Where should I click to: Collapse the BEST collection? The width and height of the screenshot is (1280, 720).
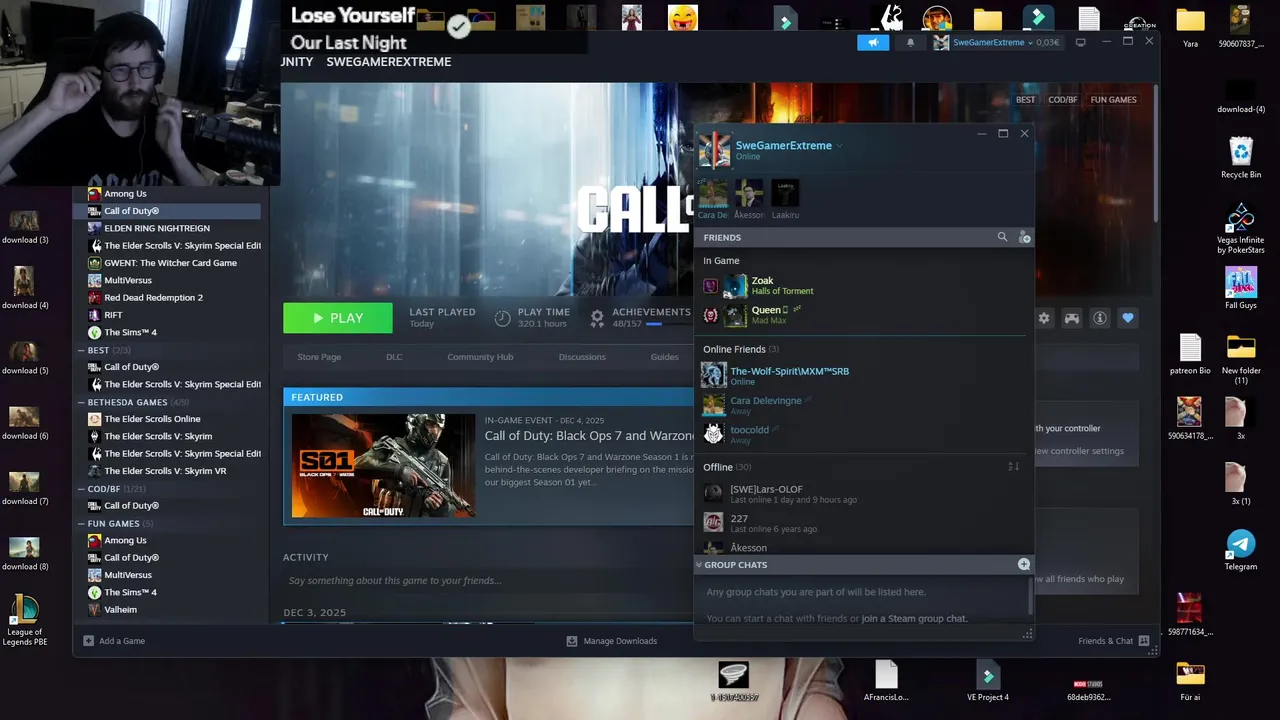80,350
